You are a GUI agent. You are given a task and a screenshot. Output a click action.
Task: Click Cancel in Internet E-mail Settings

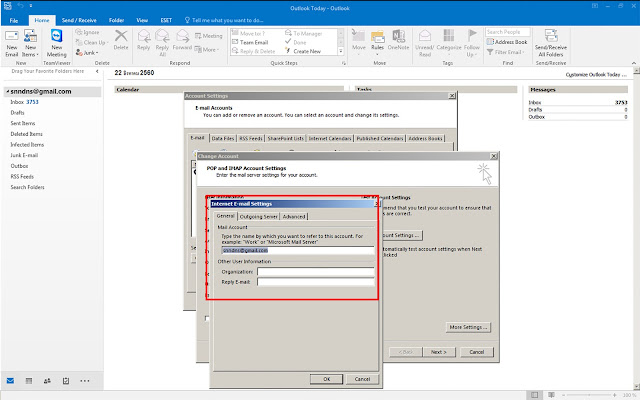tap(362, 379)
